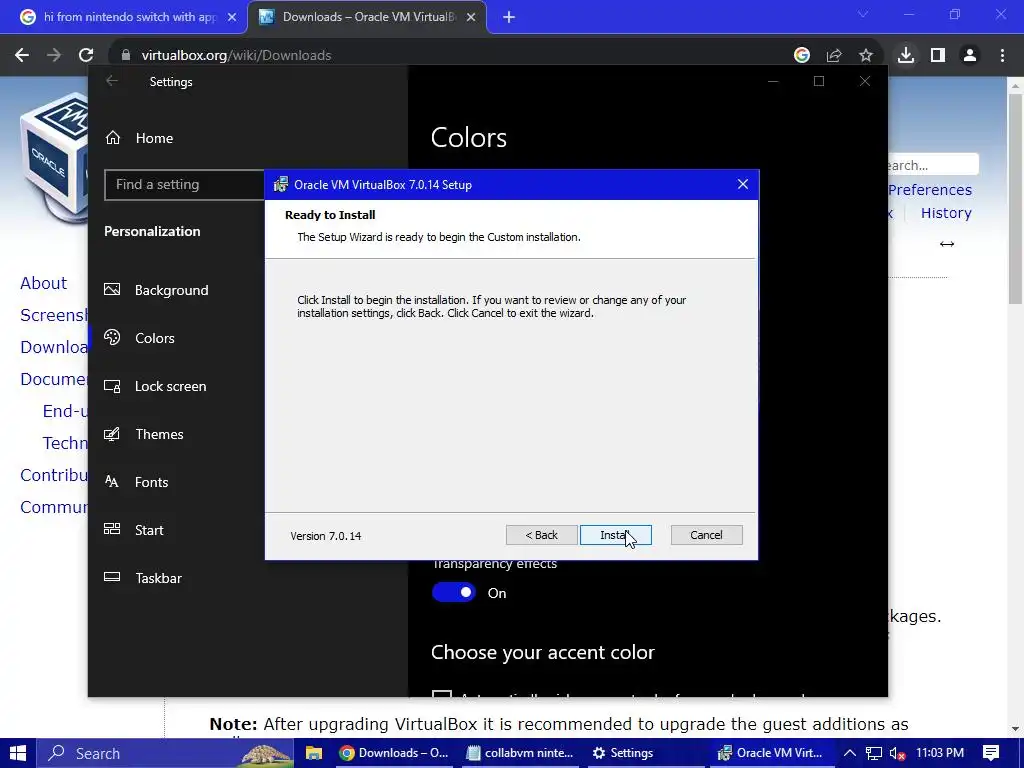
Task: Click the Home icon in Settings sidebar
Action: 113,138
